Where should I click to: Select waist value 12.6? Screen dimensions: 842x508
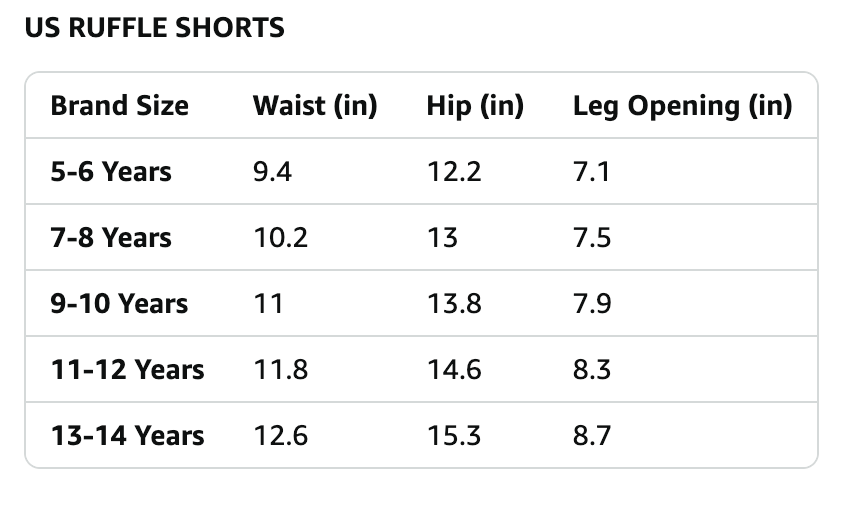[x=280, y=436]
